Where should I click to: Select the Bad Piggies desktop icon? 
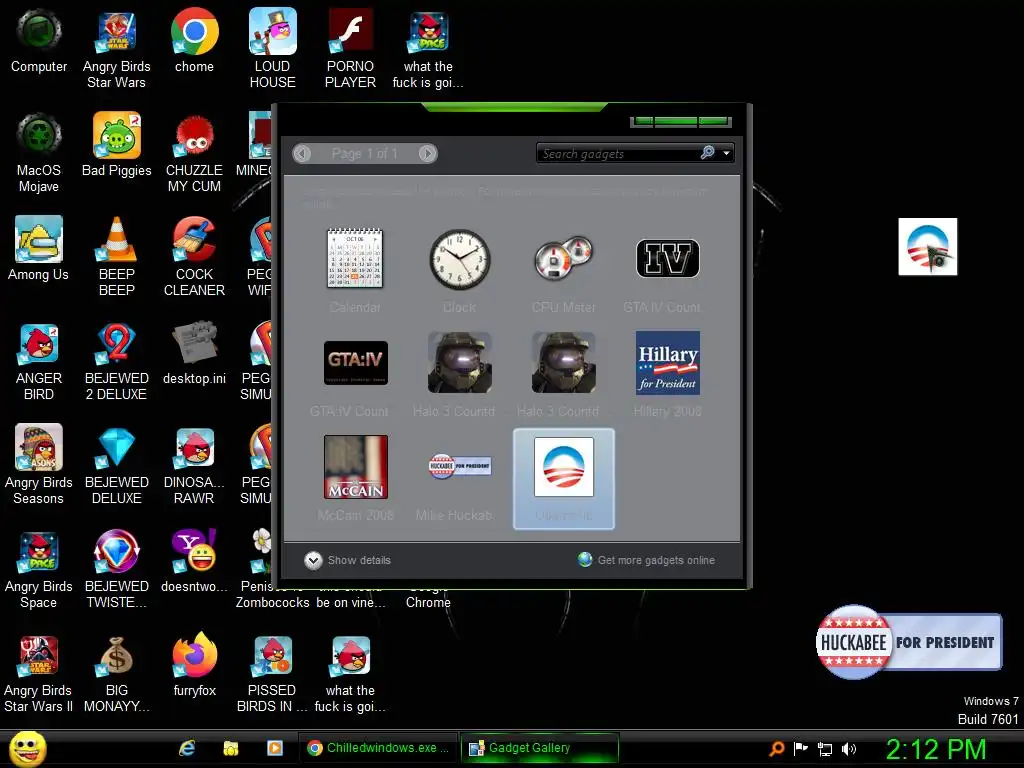[x=116, y=145]
